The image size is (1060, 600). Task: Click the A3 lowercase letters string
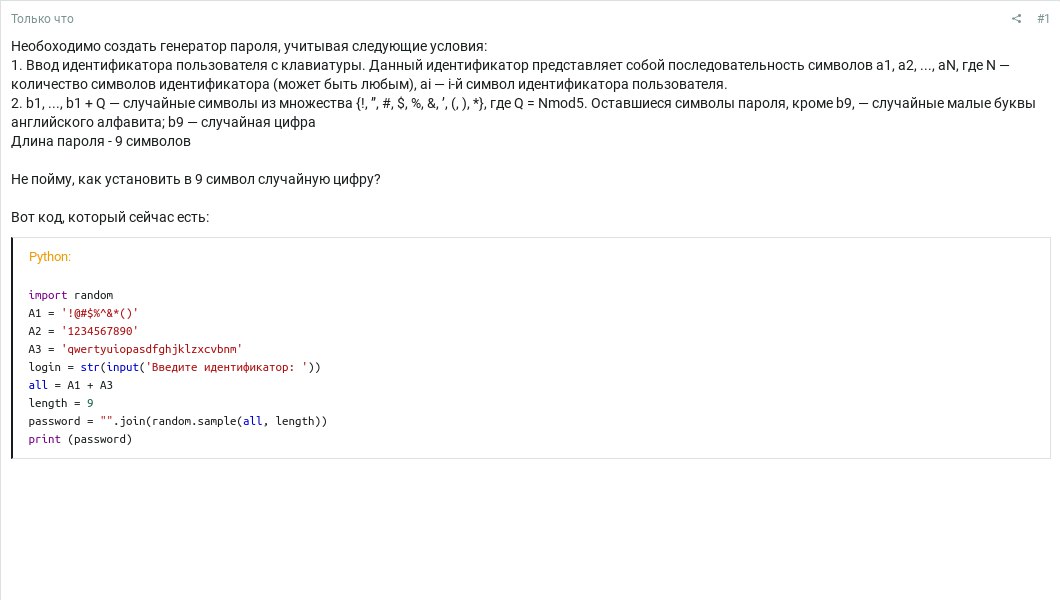click(152, 349)
